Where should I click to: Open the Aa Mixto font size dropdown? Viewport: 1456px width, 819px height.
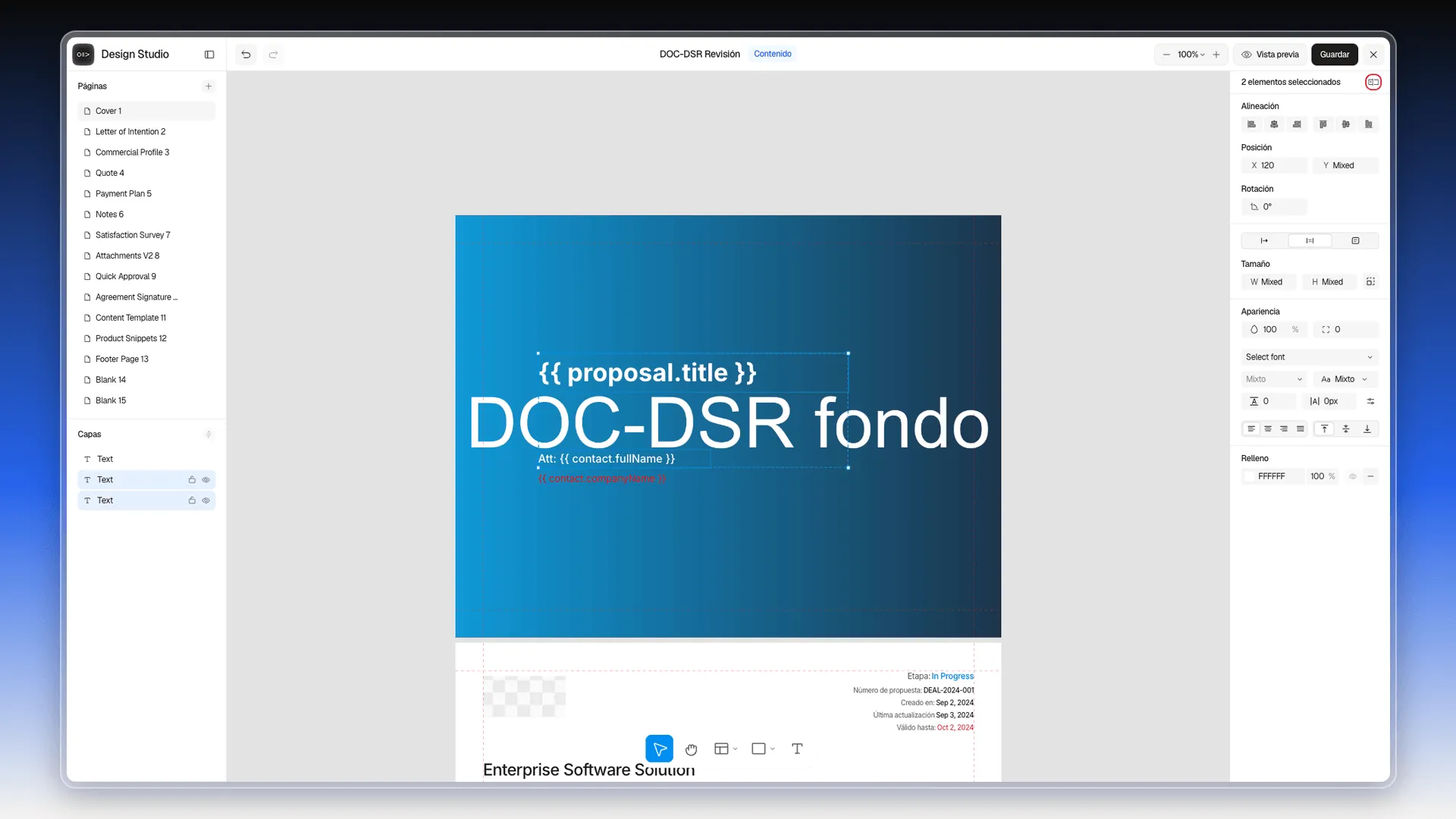pos(1345,379)
